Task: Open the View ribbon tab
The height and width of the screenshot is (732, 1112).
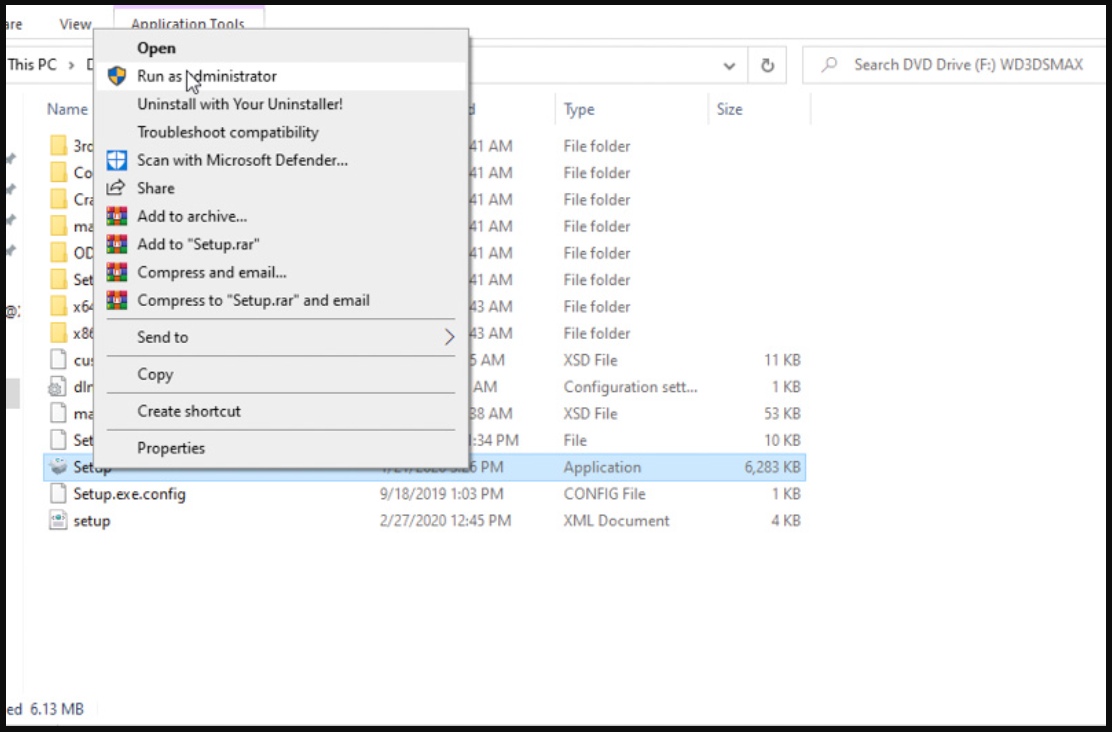Action: click(x=75, y=24)
